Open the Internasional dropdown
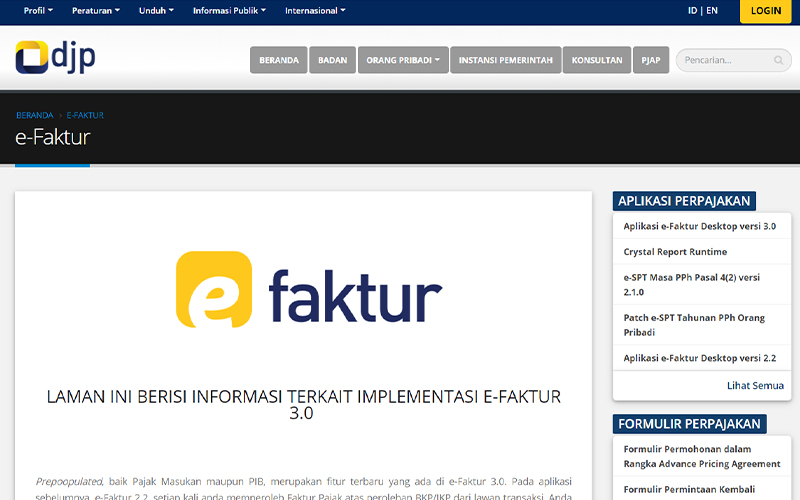The image size is (800, 500). [315, 11]
